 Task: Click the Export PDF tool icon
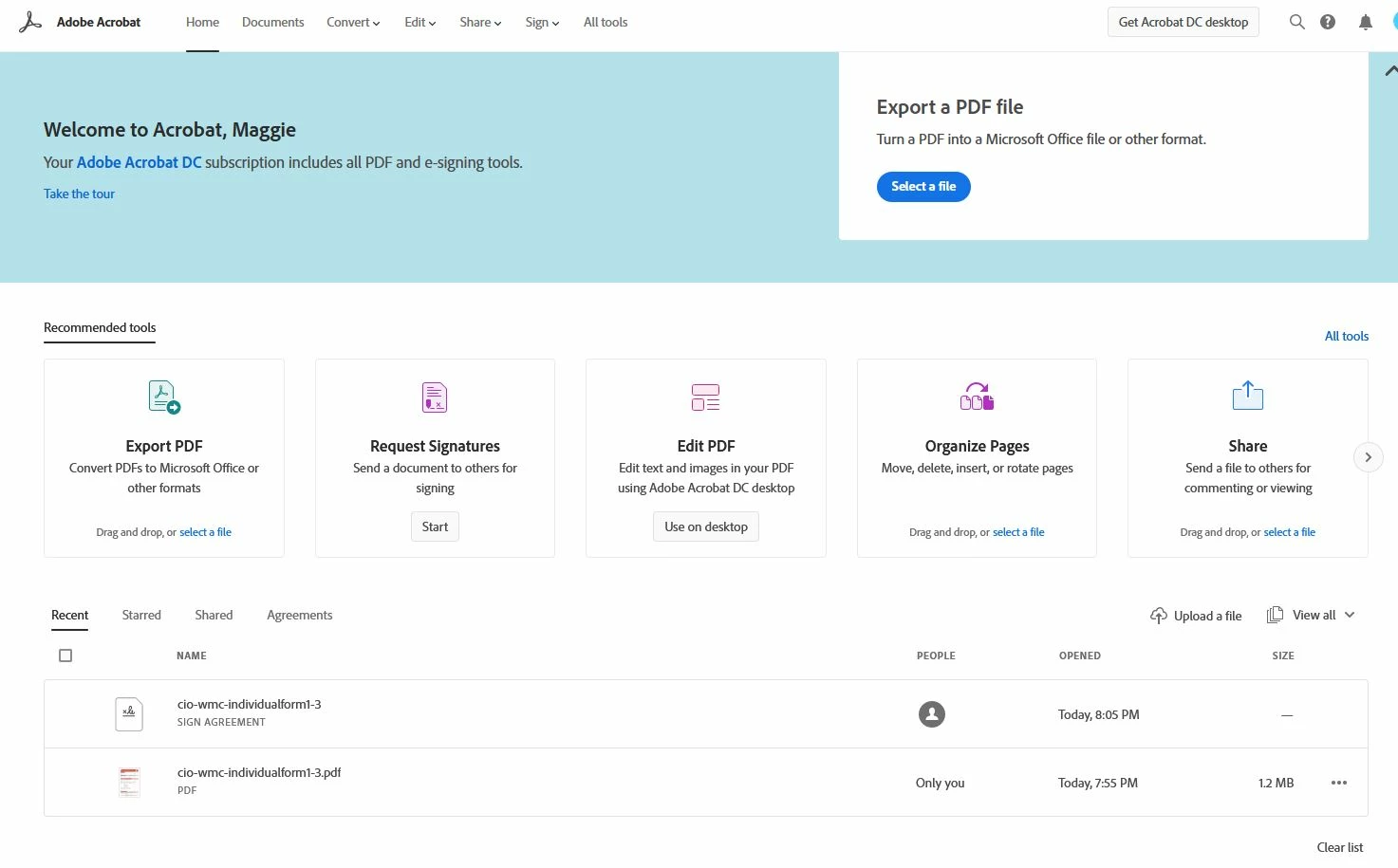point(164,397)
